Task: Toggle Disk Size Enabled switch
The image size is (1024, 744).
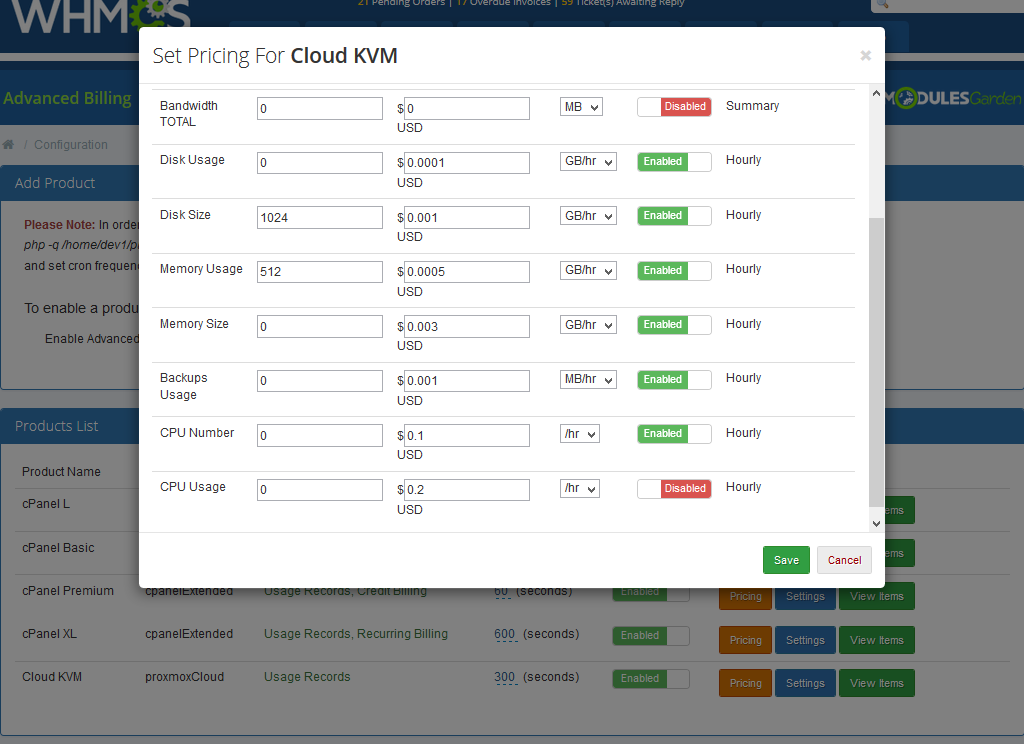Action: pyautogui.click(x=674, y=216)
